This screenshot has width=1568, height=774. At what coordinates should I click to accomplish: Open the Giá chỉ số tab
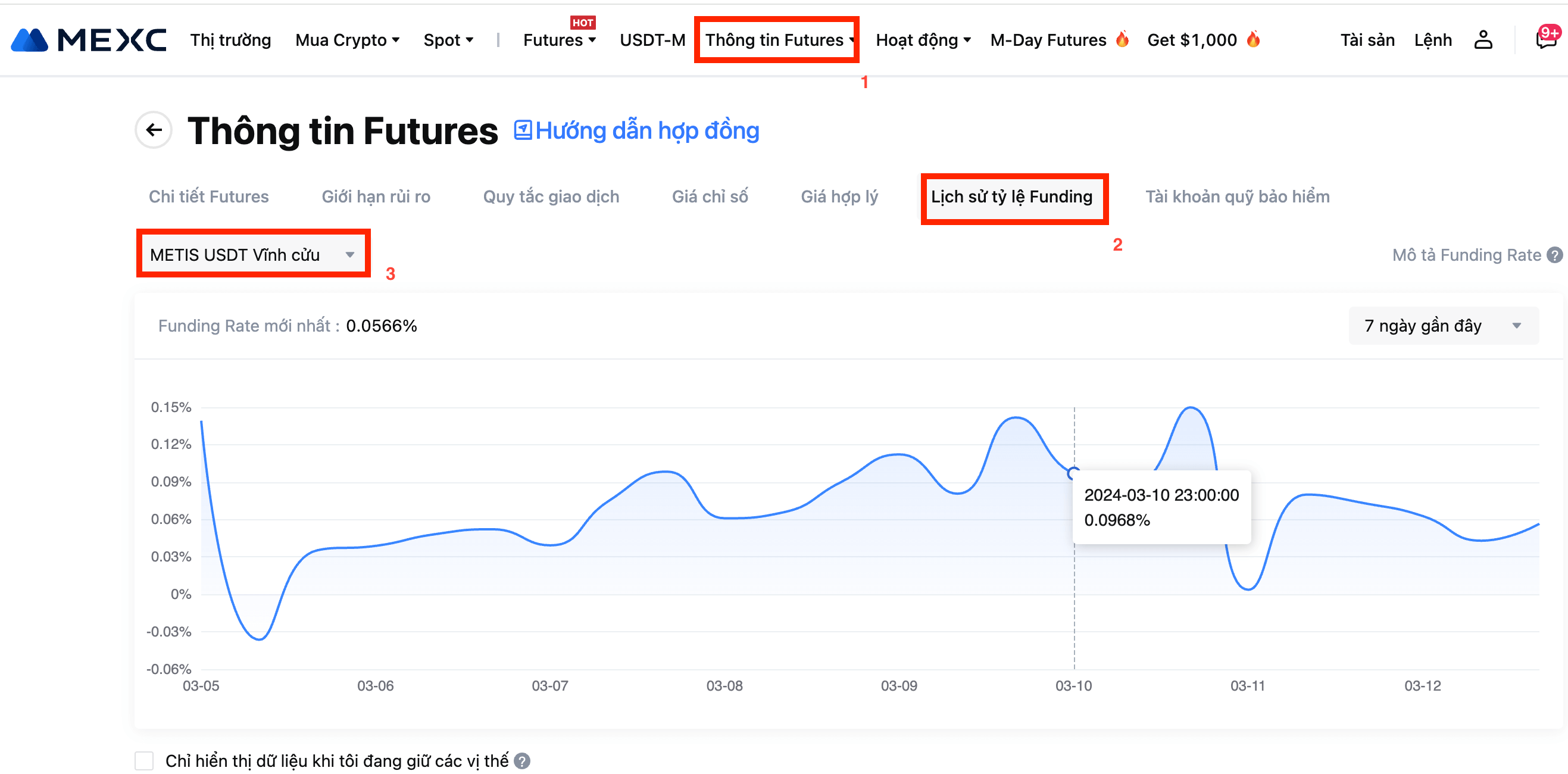click(x=710, y=196)
